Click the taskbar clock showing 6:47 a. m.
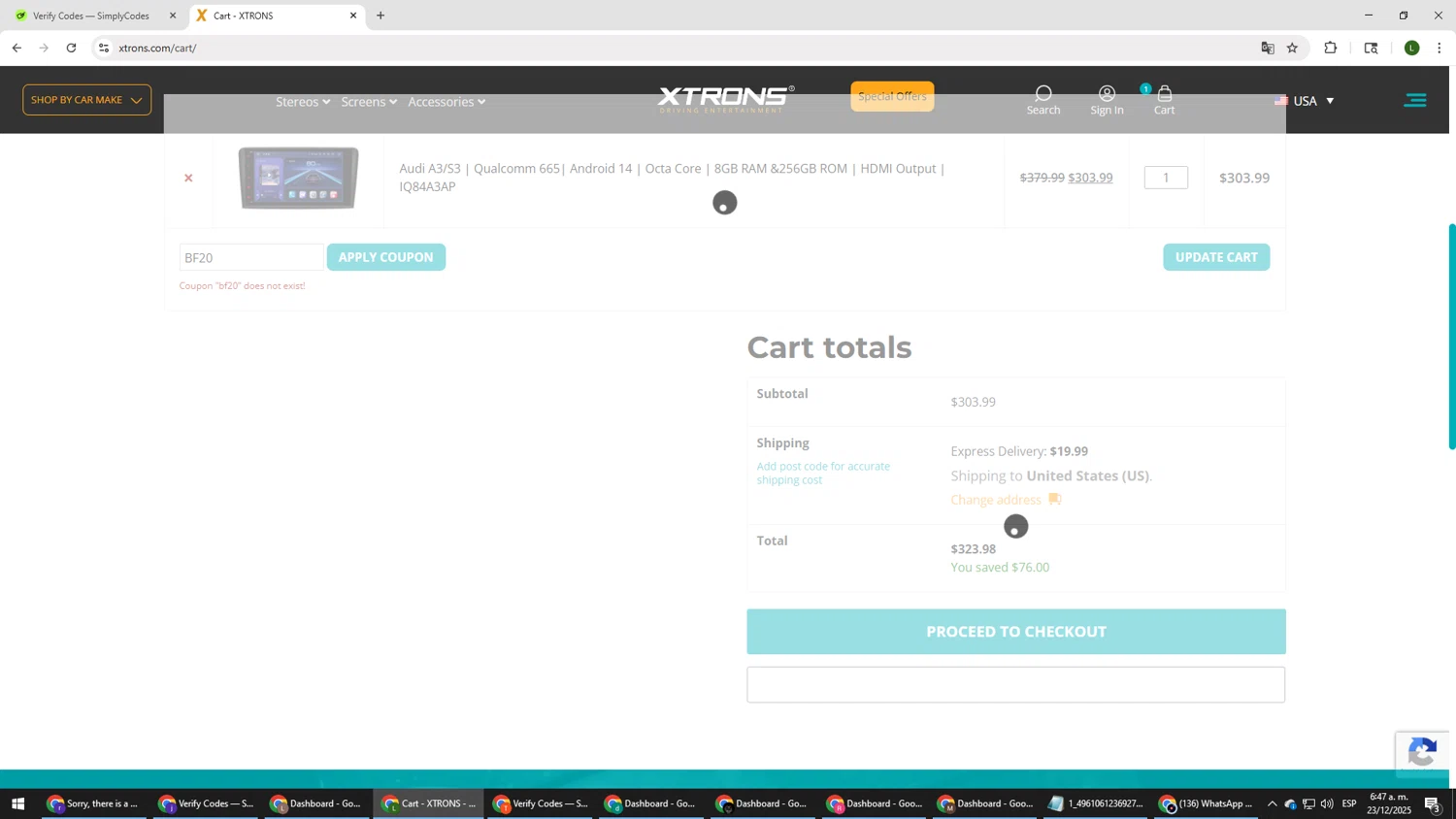The image size is (1456, 819). (1389, 803)
